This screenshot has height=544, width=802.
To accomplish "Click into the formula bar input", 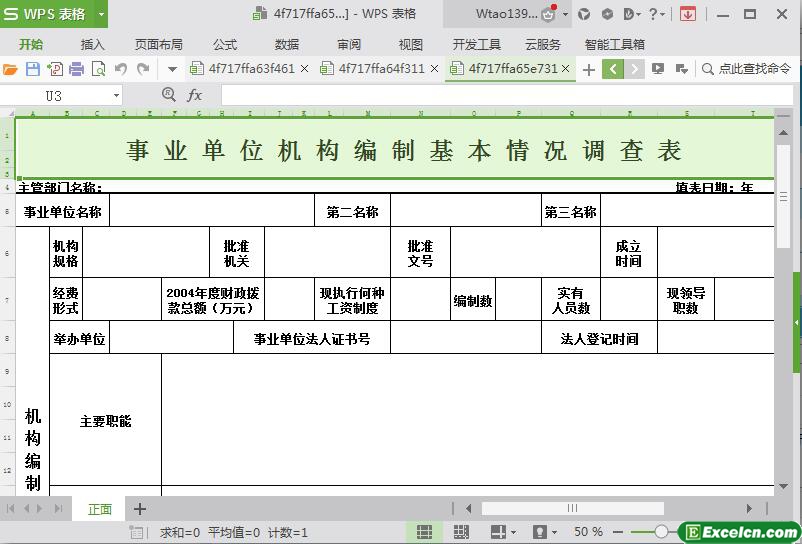I will point(507,95).
